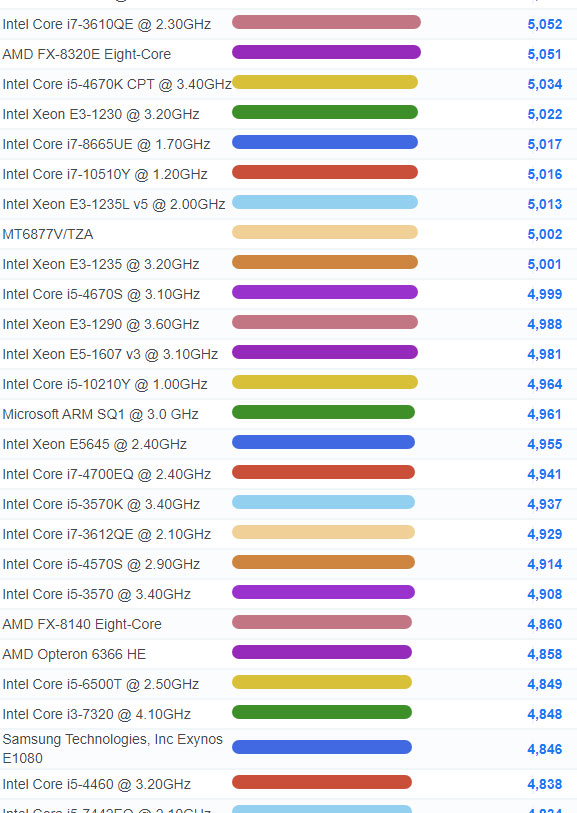Click score 5,022
Viewport: 577px width, 813px height.
pos(544,115)
